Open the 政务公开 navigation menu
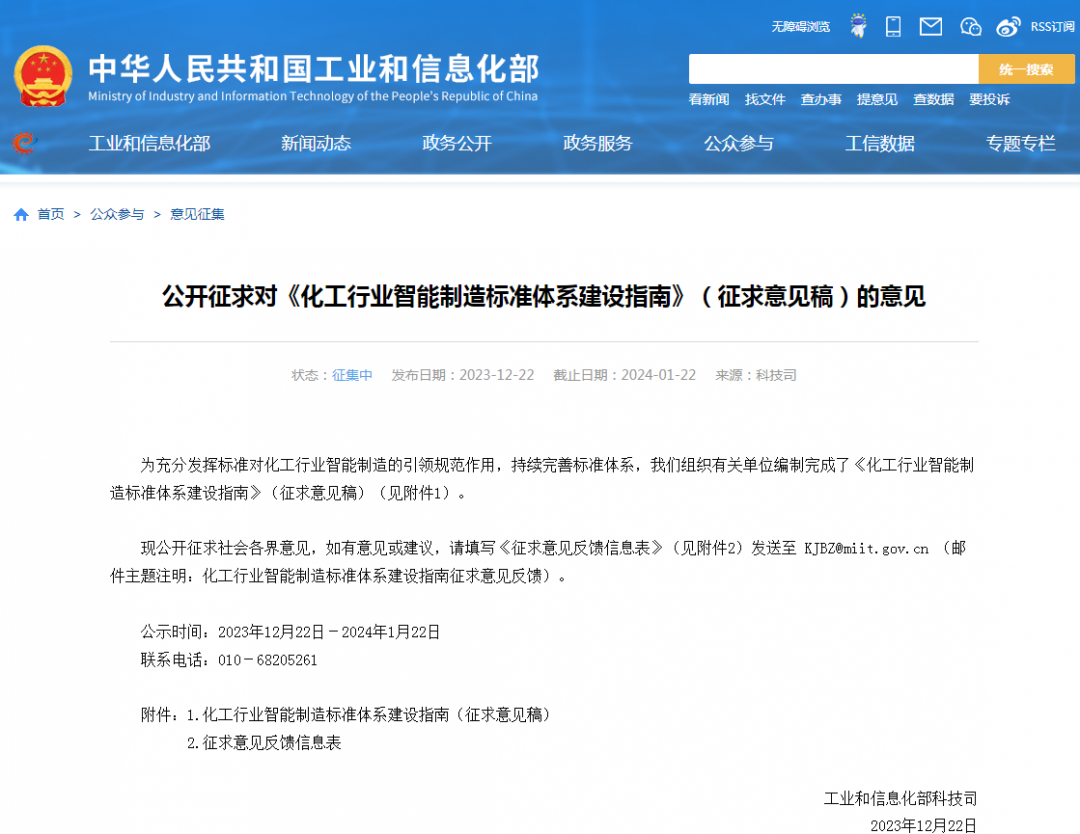Image resolution: width=1080 pixels, height=834 pixels. coord(457,143)
